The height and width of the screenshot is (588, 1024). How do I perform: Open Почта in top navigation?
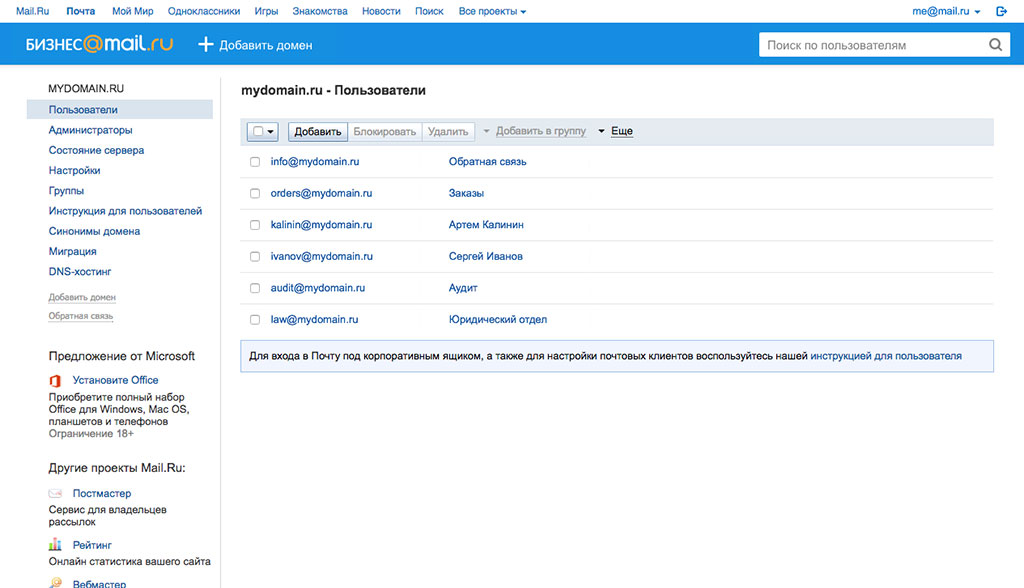coord(81,11)
